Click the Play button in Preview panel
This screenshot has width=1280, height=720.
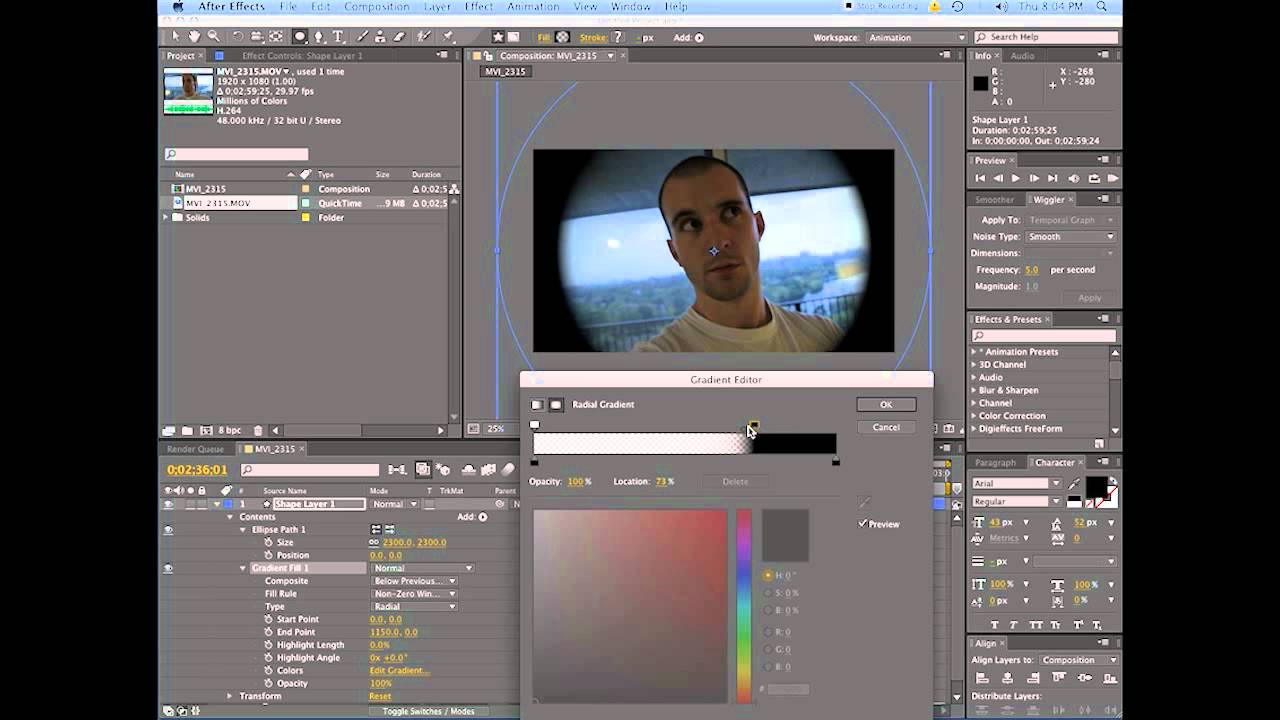[1015, 178]
